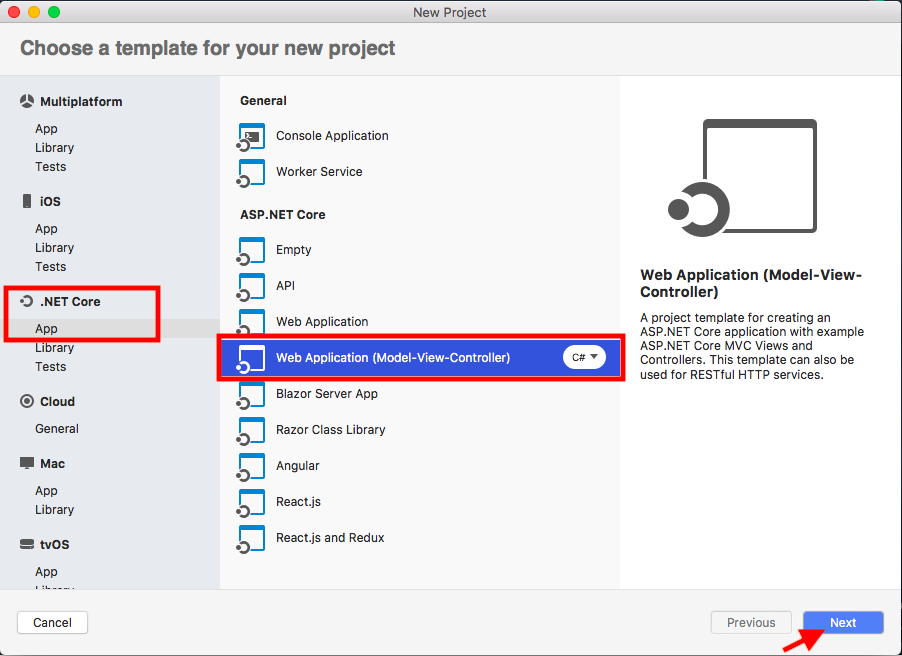902x656 pixels.
Task: Choose the React.js and Redux label
Action: pos(330,537)
